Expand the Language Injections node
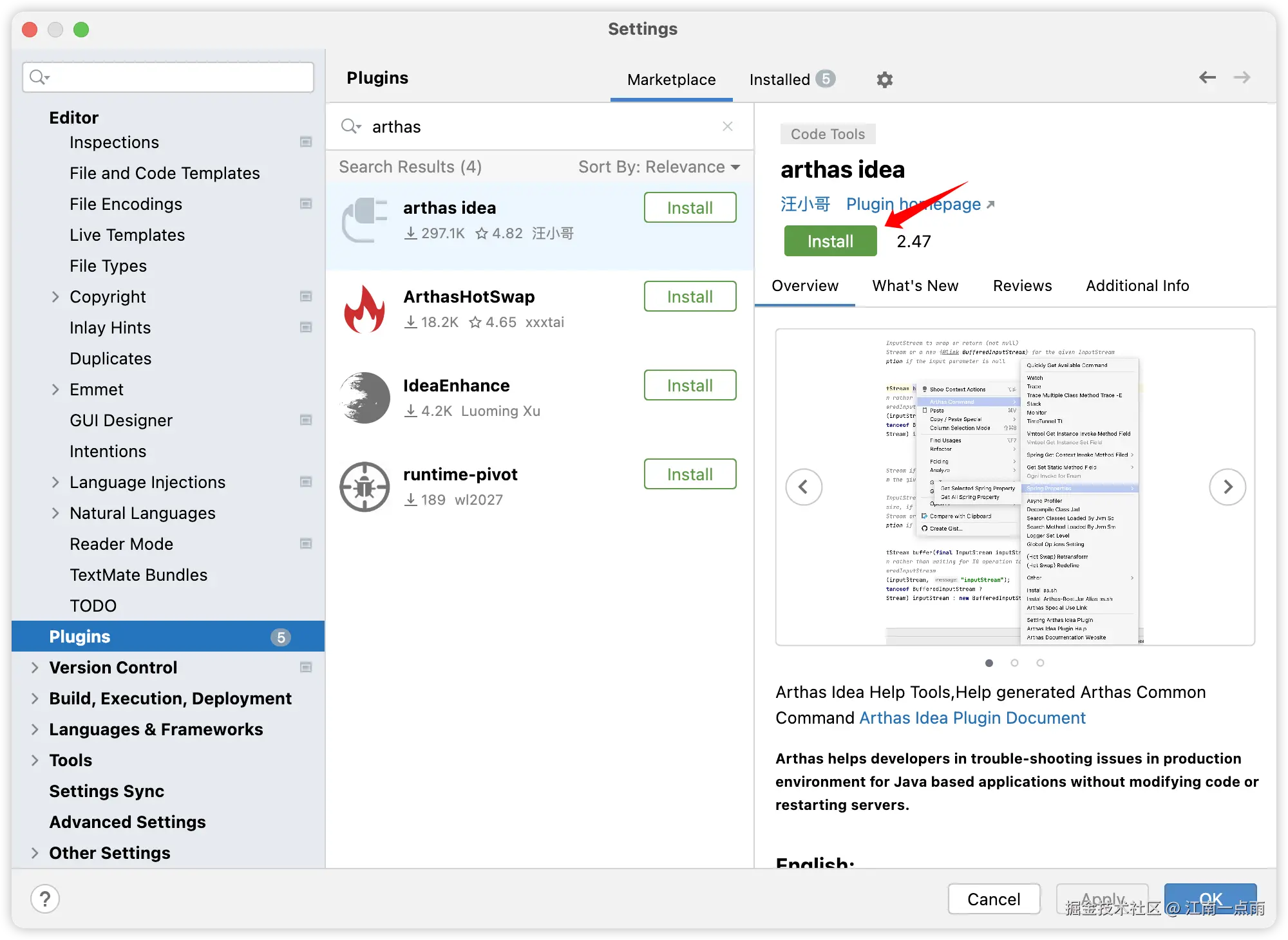 tap(55, 482)
